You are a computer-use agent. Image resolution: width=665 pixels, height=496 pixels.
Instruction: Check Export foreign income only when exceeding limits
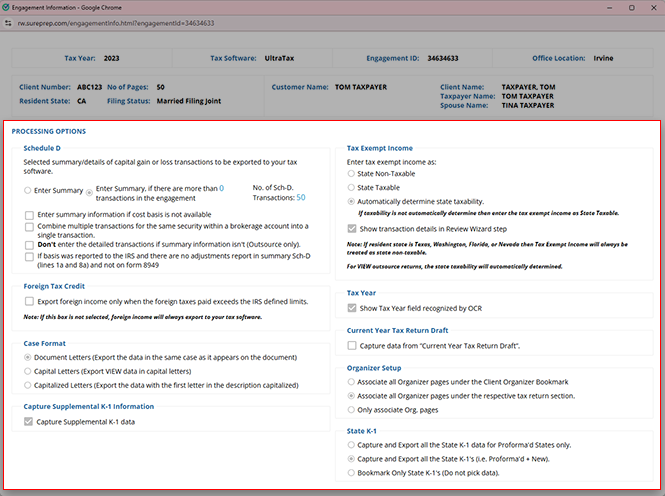(29, 301)
